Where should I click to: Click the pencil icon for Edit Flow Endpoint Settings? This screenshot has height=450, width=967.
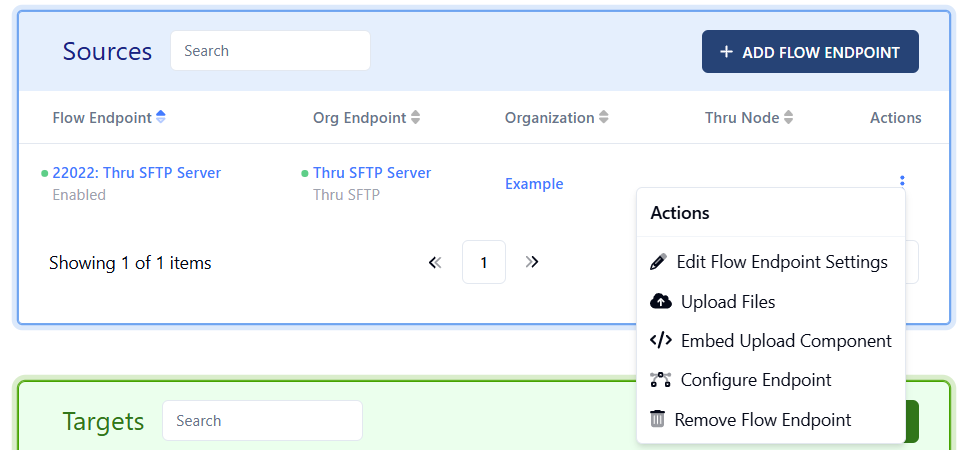click(x=658, y=262)
